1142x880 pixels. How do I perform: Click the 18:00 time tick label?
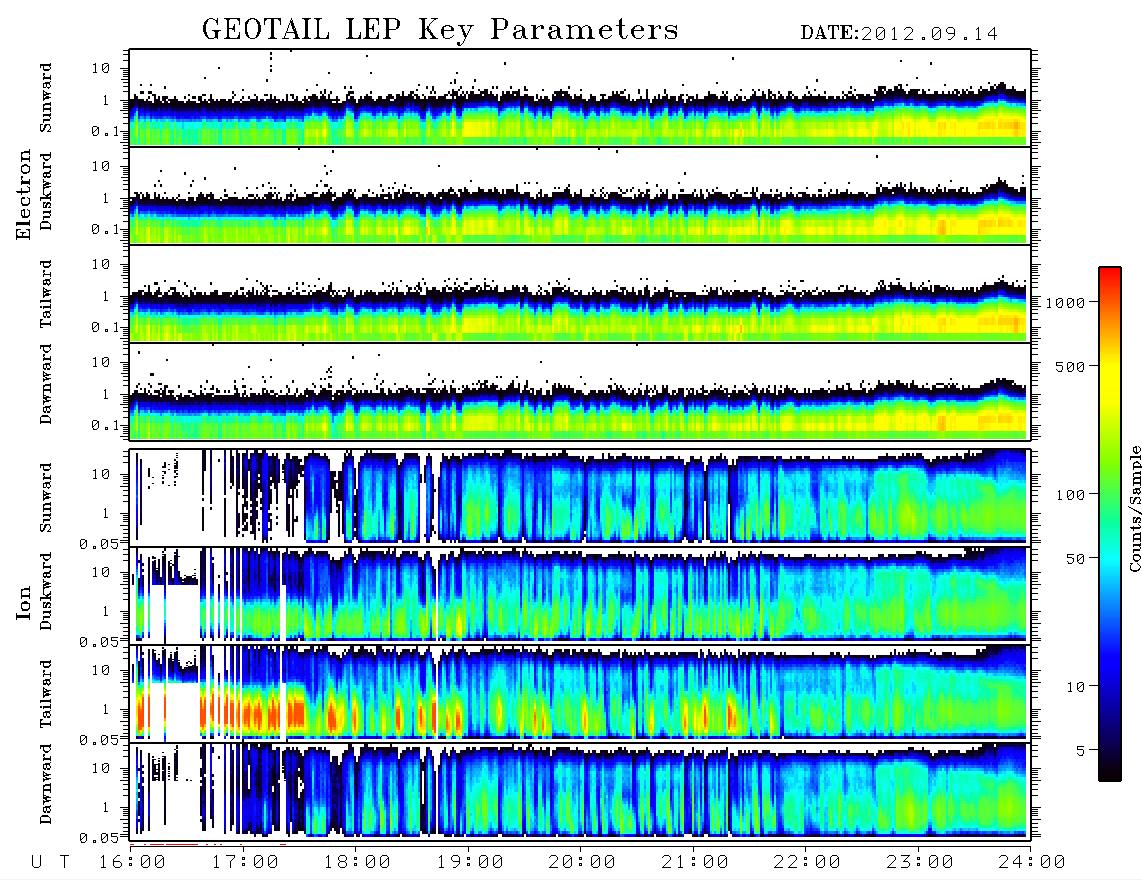tap(358, 863)
